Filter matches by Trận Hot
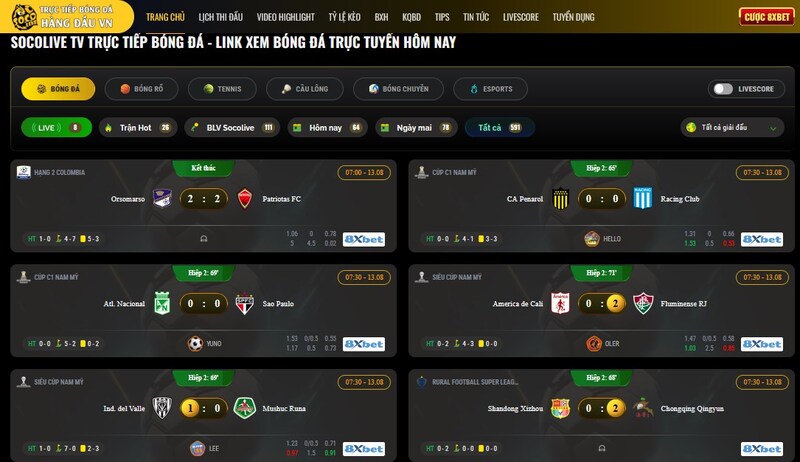Viewport: 800px width, 462px height. pos(138,127)
